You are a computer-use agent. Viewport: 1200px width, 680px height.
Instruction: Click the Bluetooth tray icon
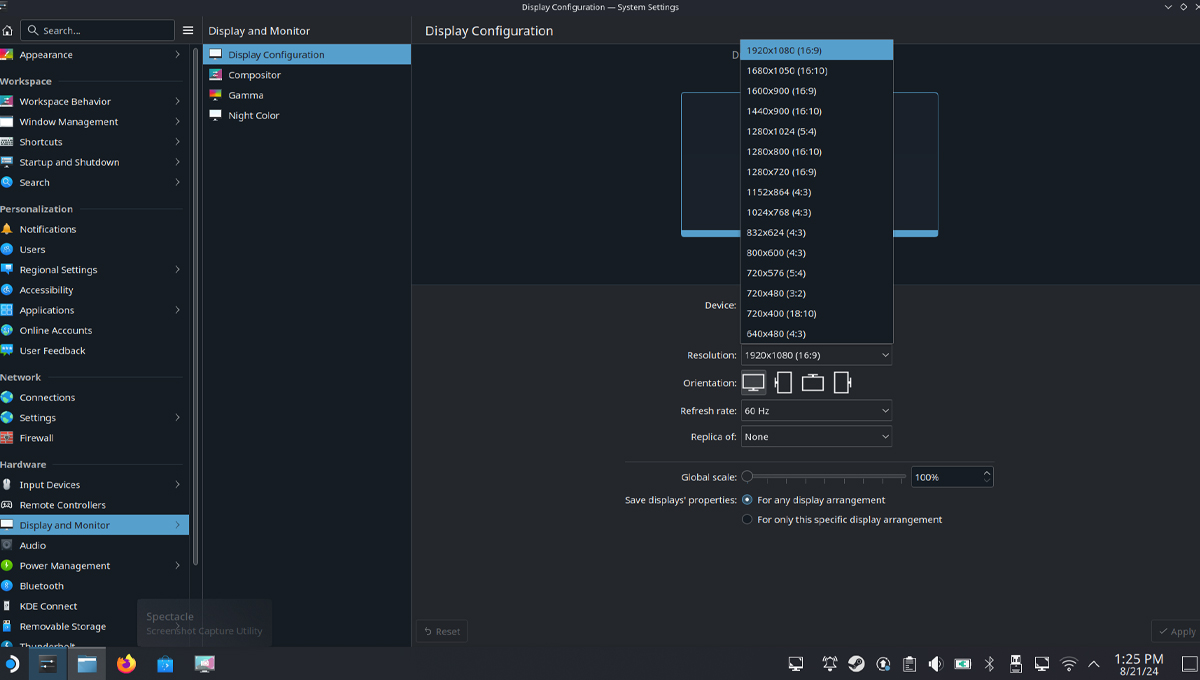(989, 664)
